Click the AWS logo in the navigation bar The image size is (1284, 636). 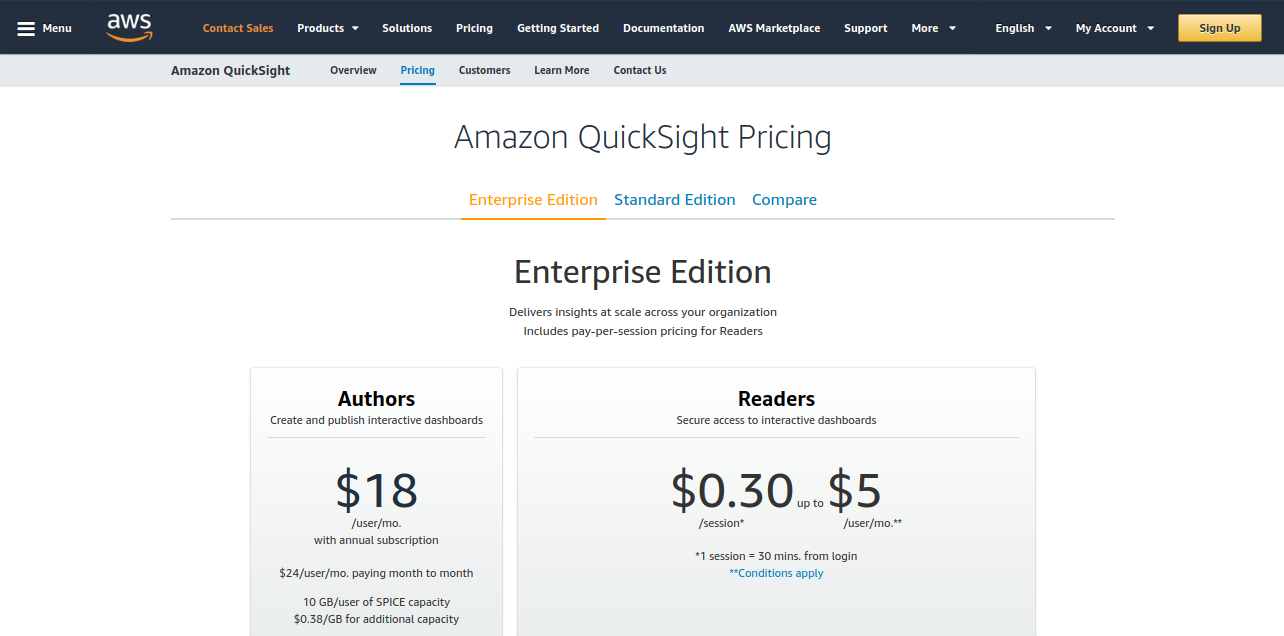[128, 27]
